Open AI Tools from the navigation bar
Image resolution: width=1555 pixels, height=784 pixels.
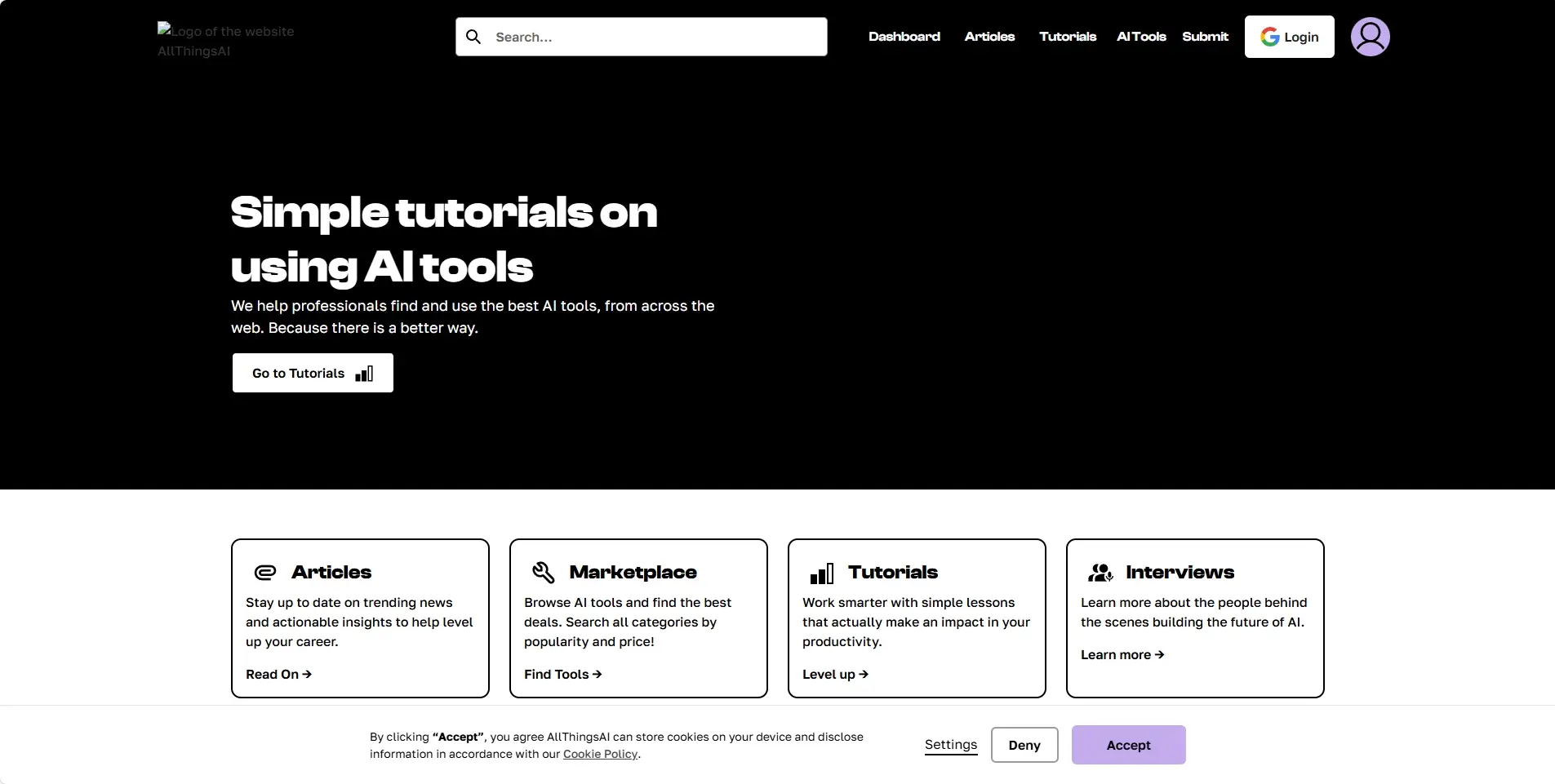pyautogui.click(x=1140, y=37)
